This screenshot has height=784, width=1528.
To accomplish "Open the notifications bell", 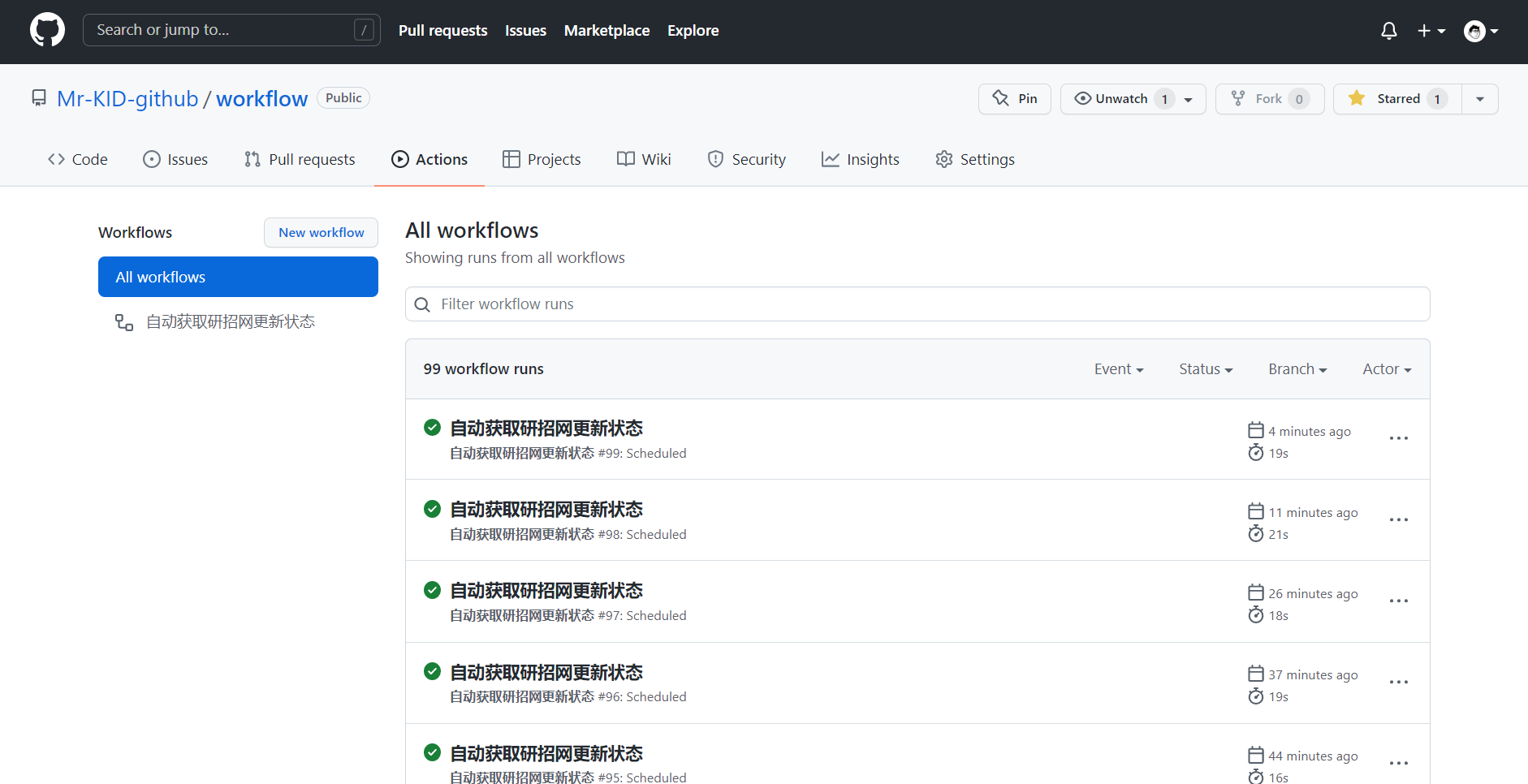I will coord(1388,30).
